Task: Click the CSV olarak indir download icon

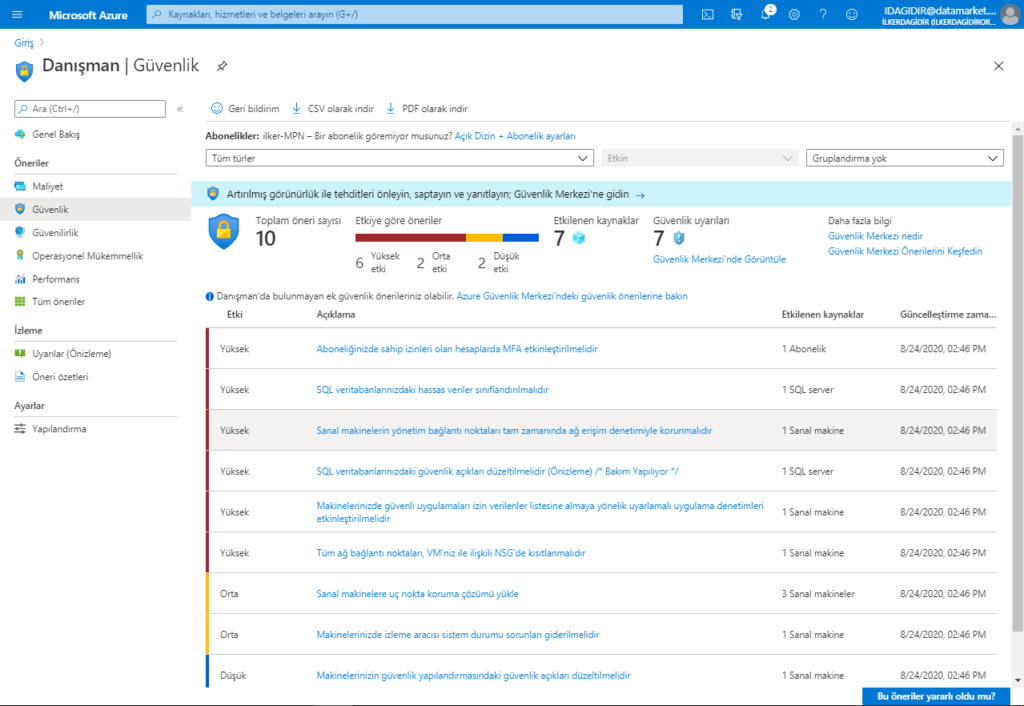Action: click(296, 108)
